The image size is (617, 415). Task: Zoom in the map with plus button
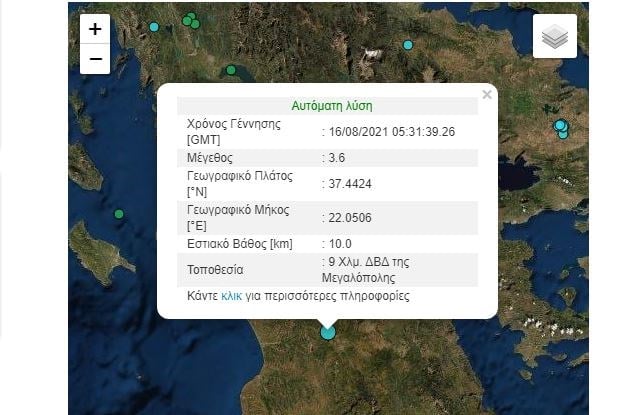click(95, 29)
